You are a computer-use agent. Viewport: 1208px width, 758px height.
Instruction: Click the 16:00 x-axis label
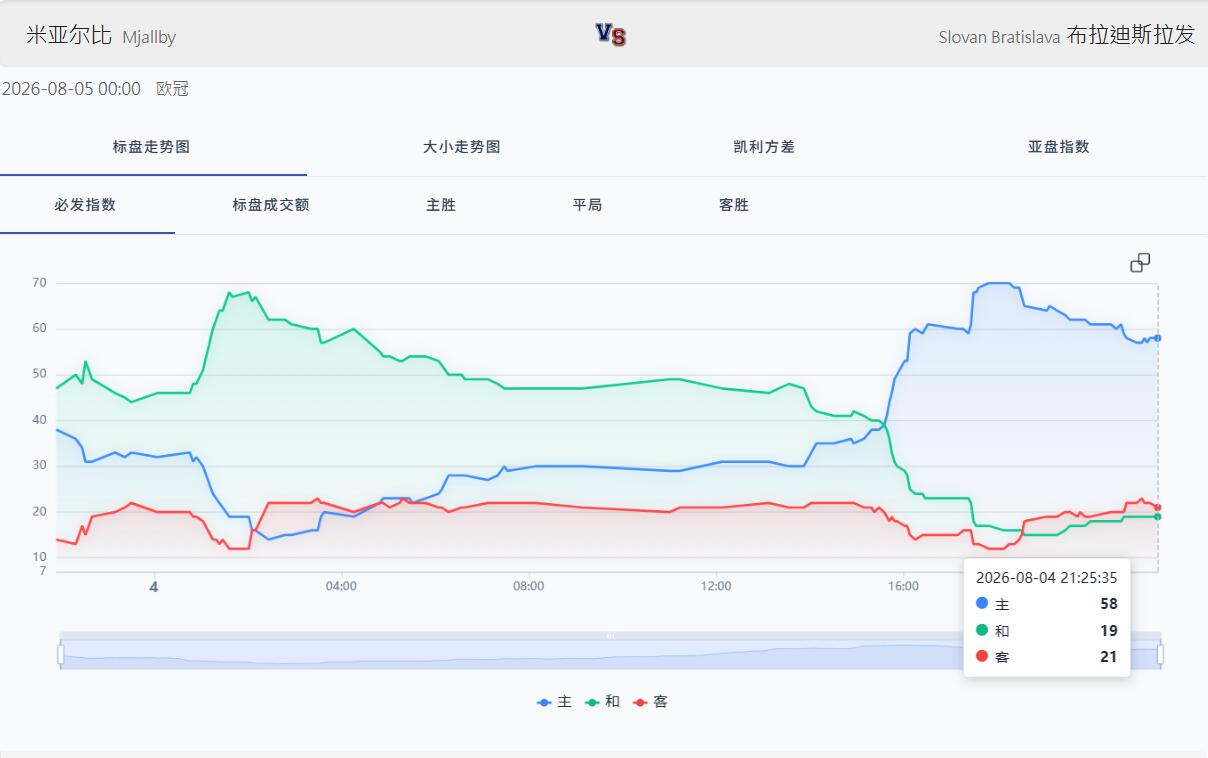(903, 587)
